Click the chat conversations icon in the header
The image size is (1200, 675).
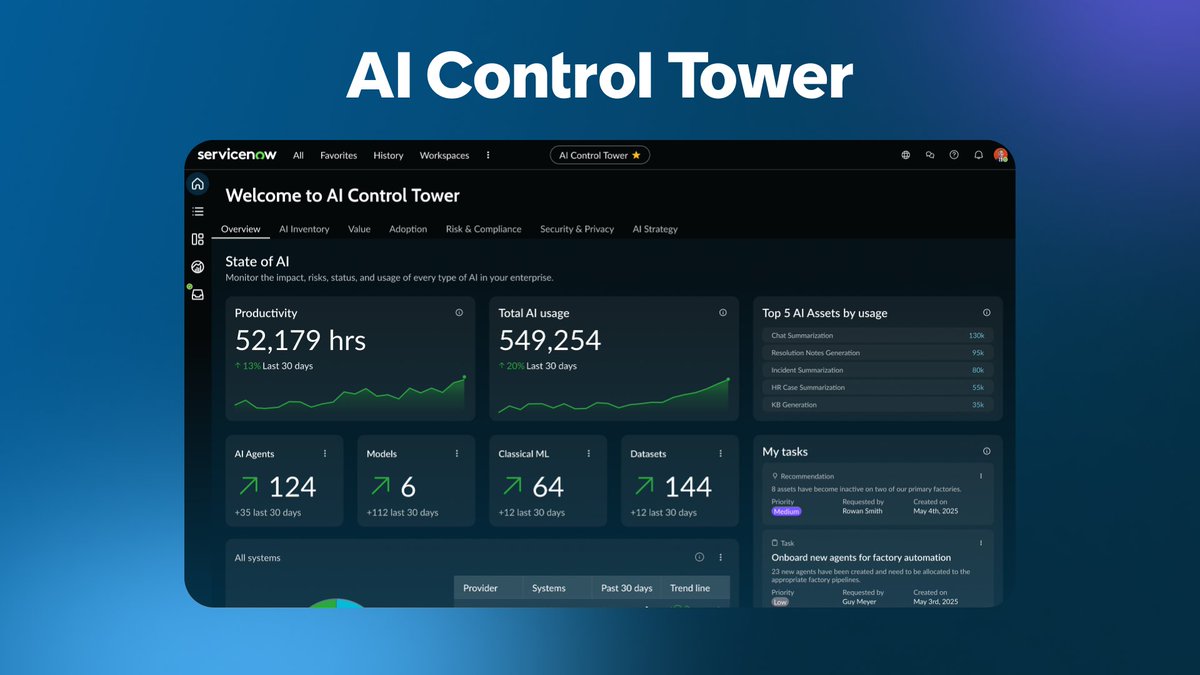pos(930,155)
